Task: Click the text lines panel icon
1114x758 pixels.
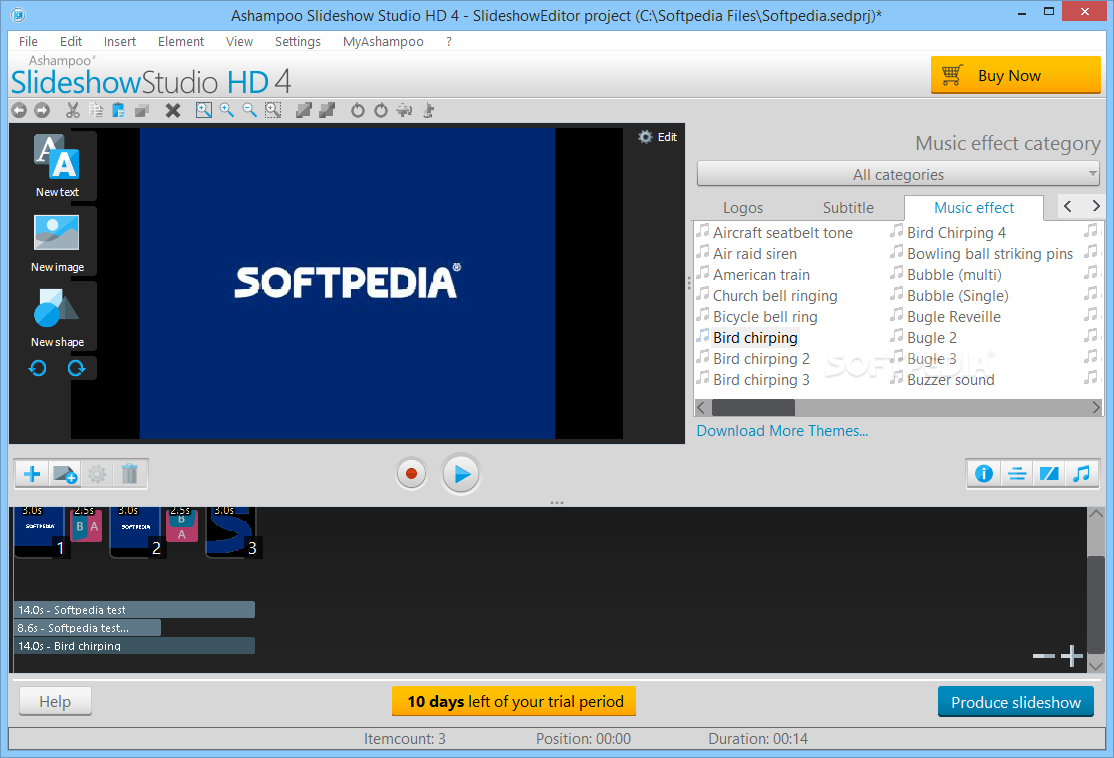Action: 1017,474
